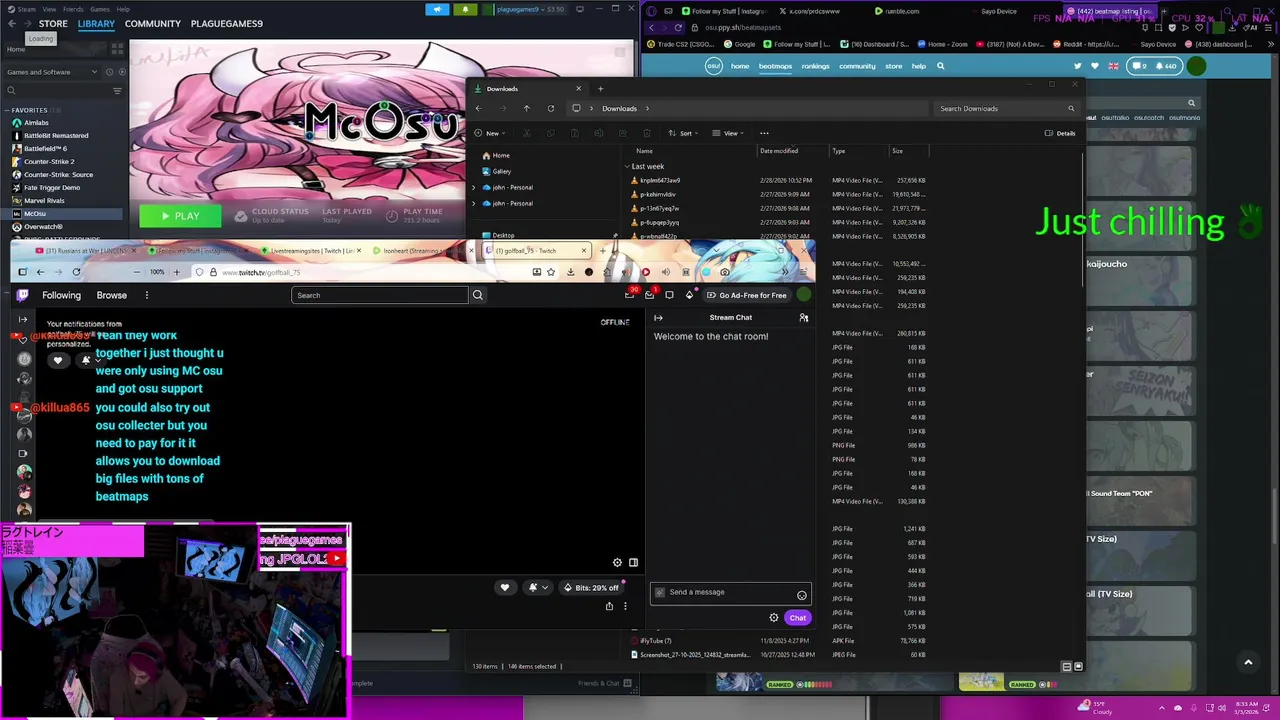Follow the channel with the heart button
This screenshot has height=720, width=1280.
(x=505, y=588)
